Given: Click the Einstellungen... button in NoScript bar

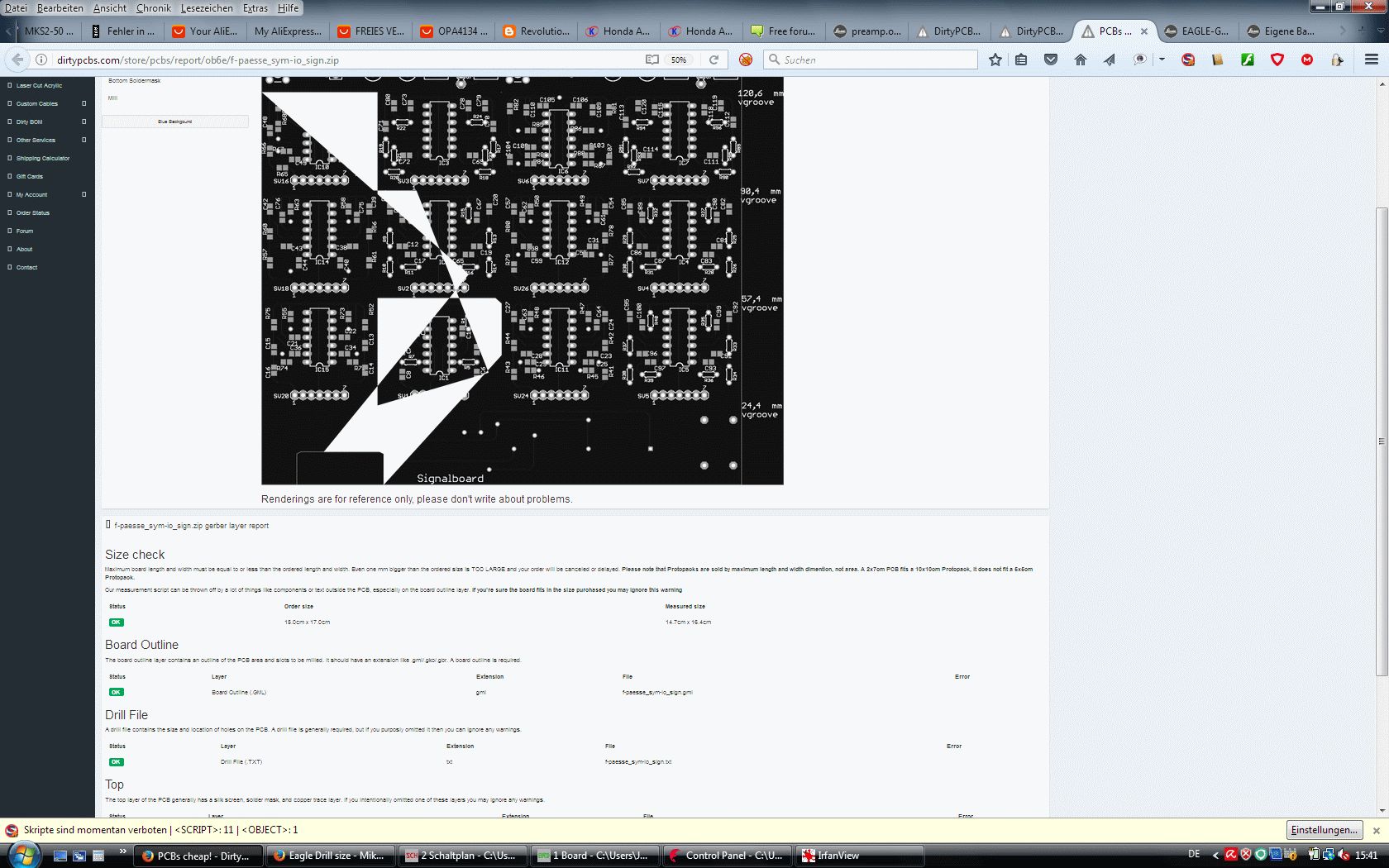Looking at the screenshot, I should click(1325, 830).
